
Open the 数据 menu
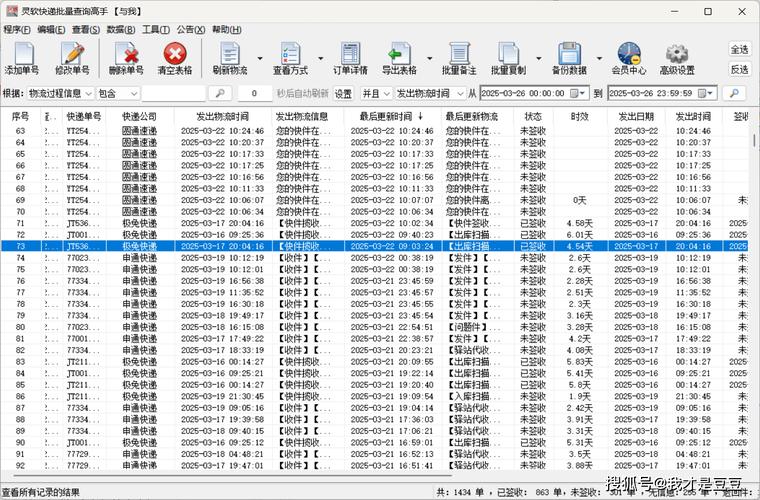pos(116,30)
